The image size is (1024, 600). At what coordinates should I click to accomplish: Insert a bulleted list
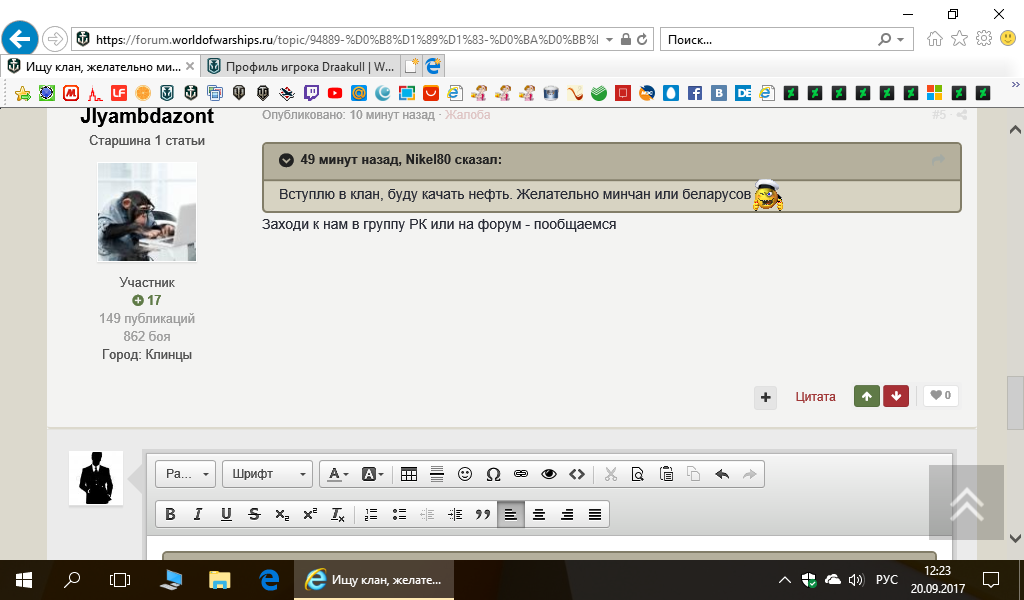[x=399, y=514]
